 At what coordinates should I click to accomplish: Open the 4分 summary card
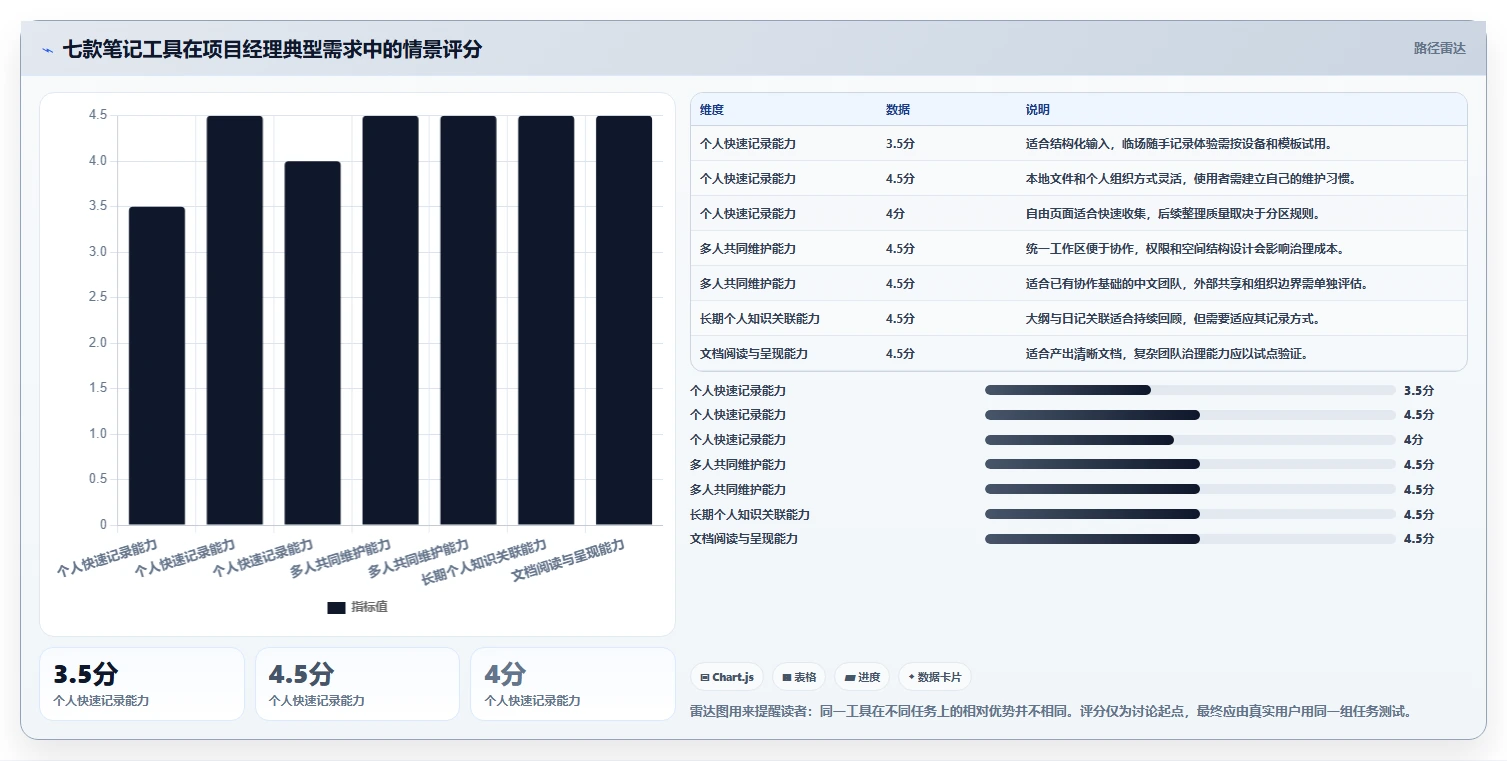[x=573, y=684]
